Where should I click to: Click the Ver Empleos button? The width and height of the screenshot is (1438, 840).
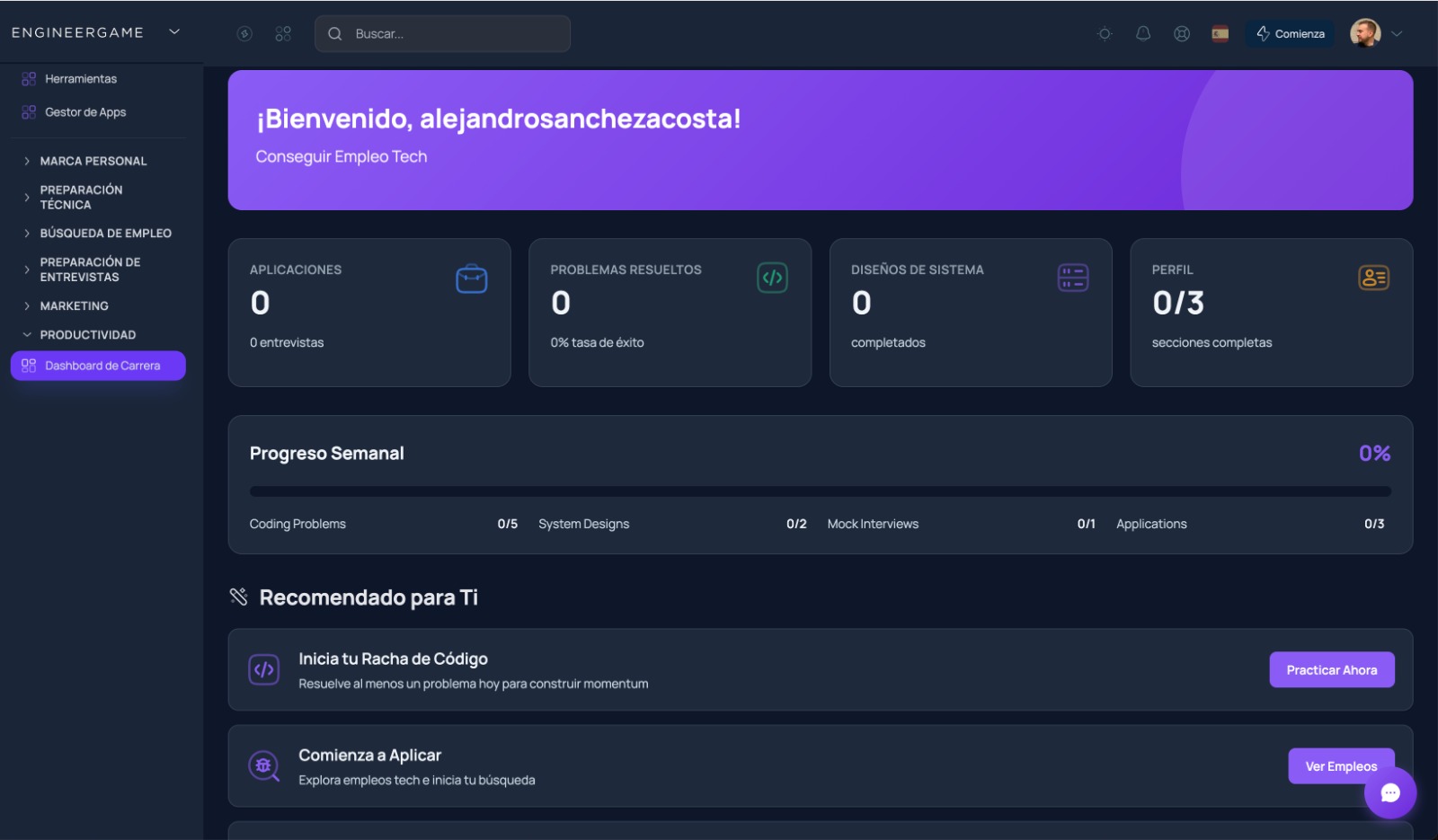1341,765
